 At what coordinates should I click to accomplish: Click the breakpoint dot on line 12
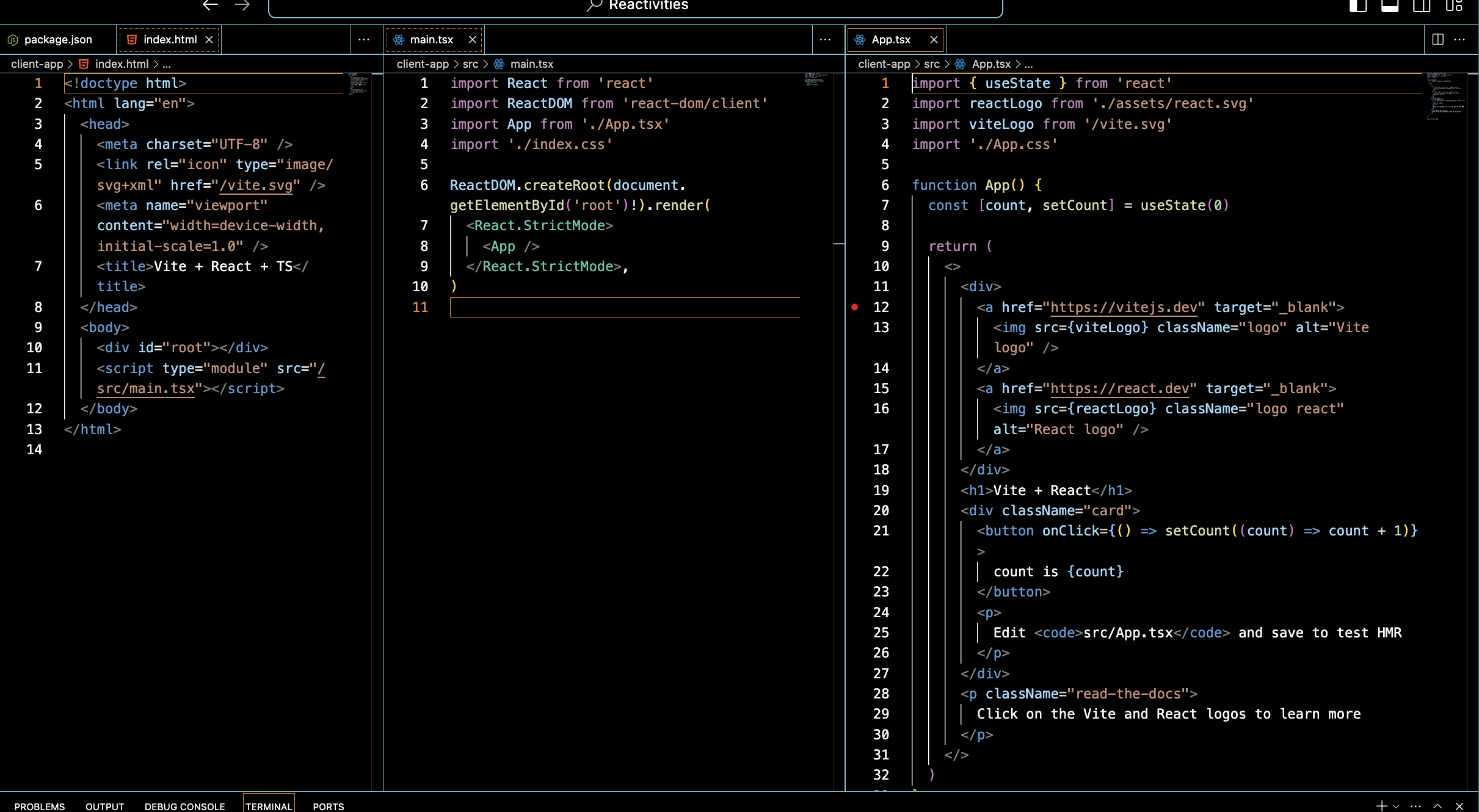pyautogui.click(x=855, y=307)
